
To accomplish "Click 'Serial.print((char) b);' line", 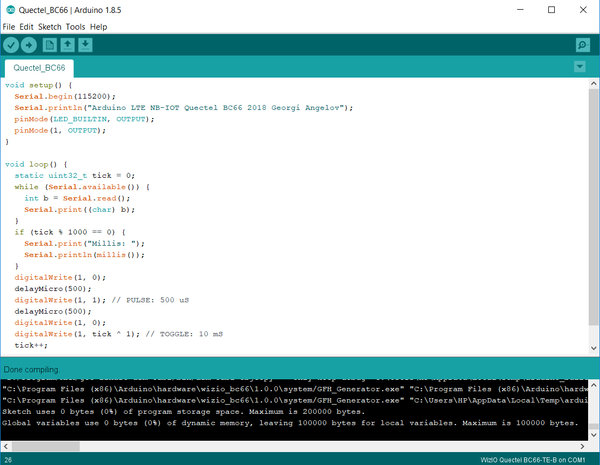I will click(x=79, y=209).
